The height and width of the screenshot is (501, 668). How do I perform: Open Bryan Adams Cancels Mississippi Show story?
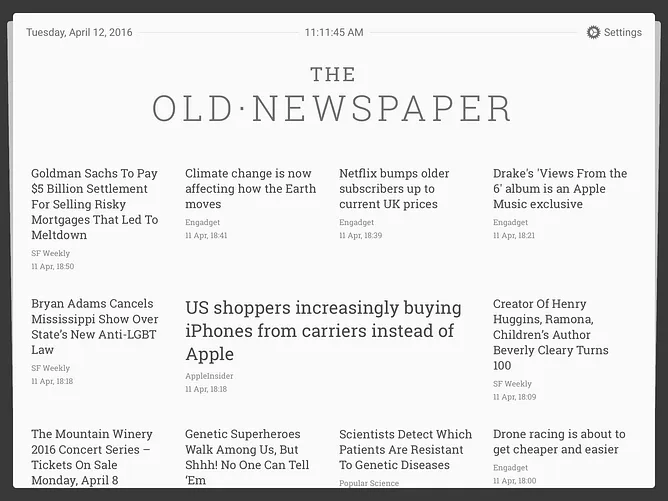point(95,327)
